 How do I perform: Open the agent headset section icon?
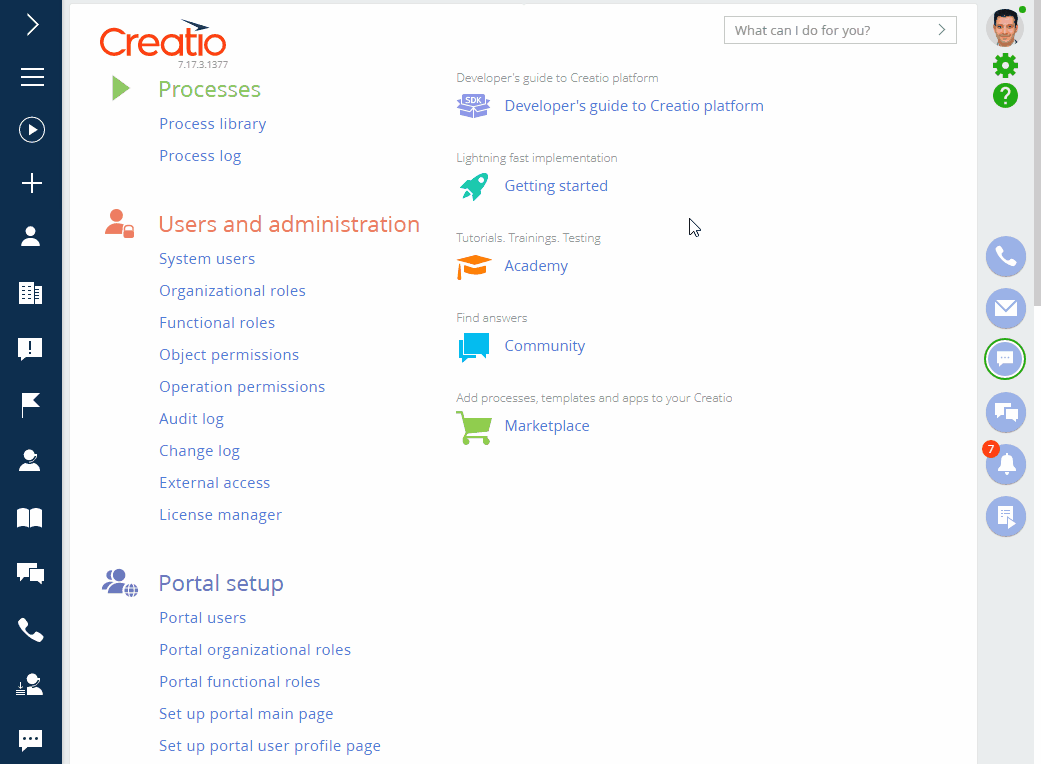31,461
